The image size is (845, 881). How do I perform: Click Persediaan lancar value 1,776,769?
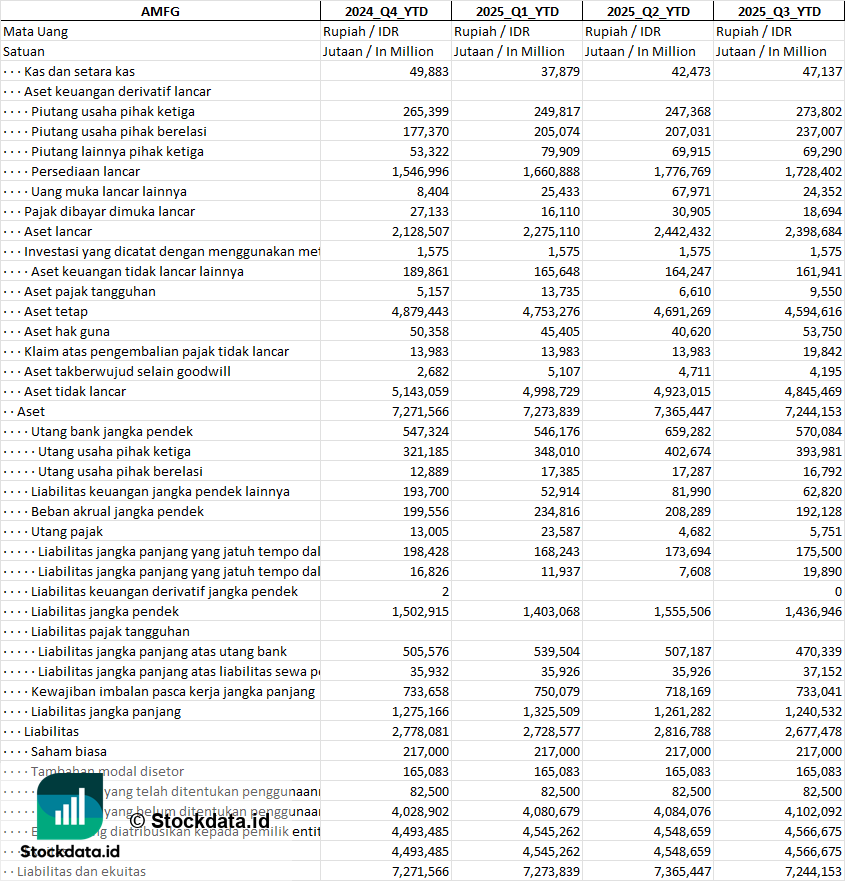tap(683, 171)
